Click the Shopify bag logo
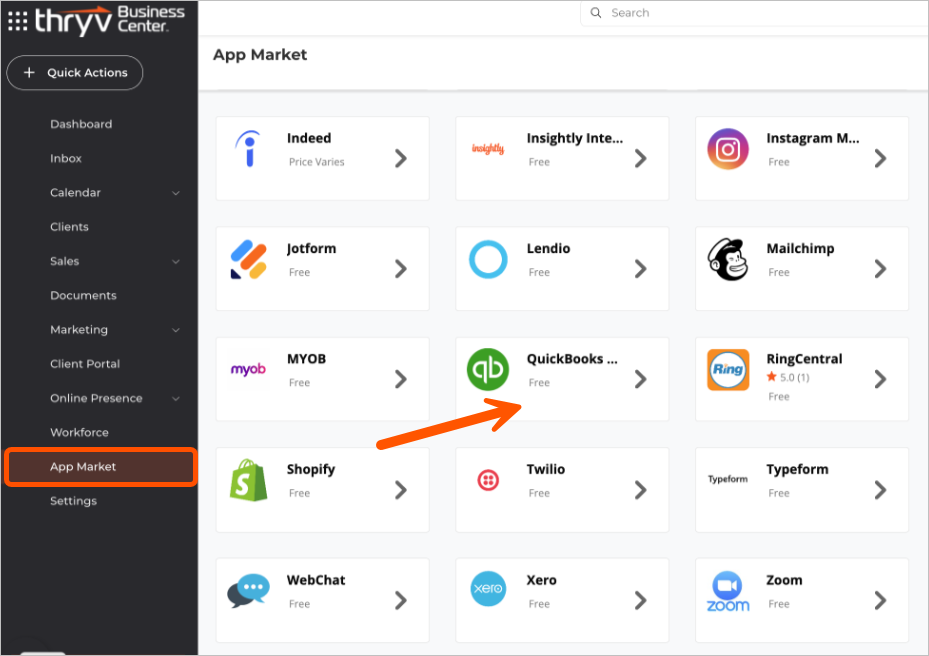 pyautogui.click(x=249, y=480)
